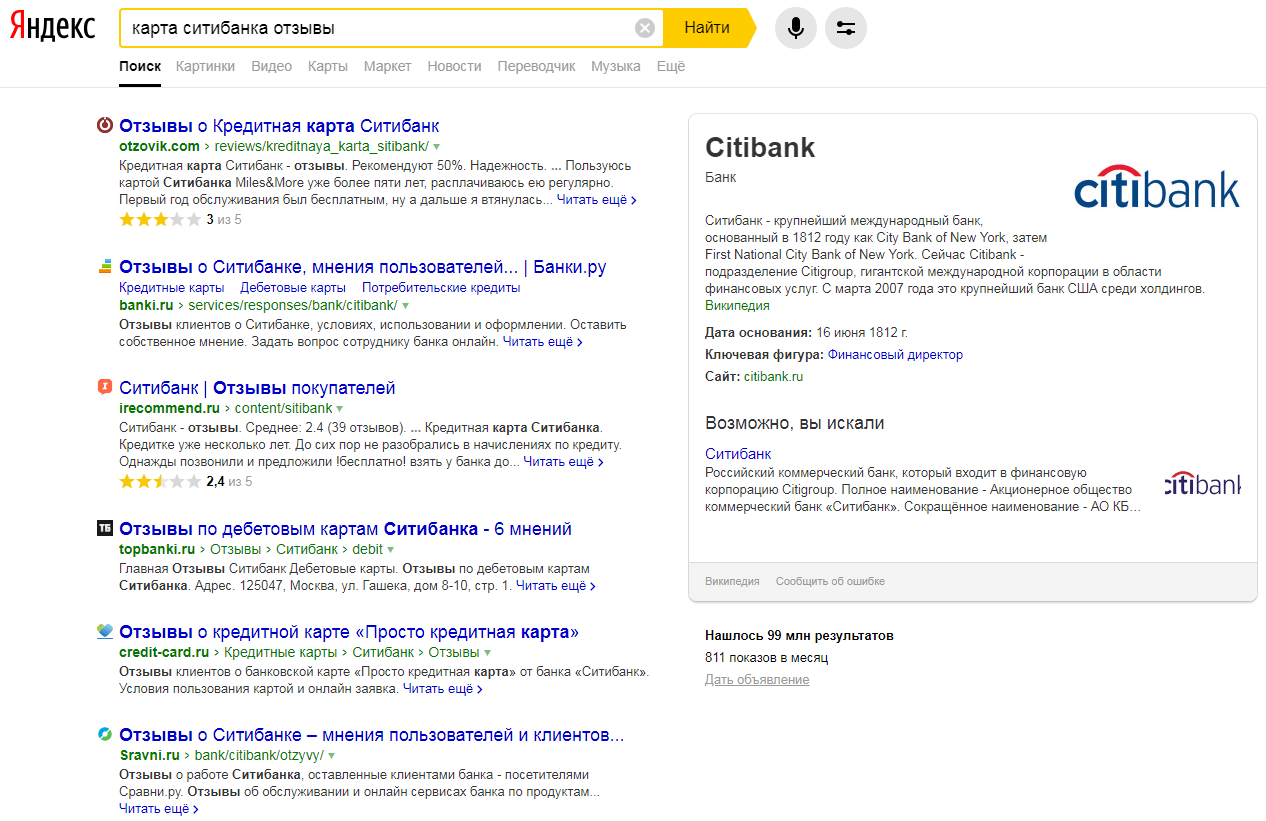Switch to the Видео tab

(x=272, y=67)
